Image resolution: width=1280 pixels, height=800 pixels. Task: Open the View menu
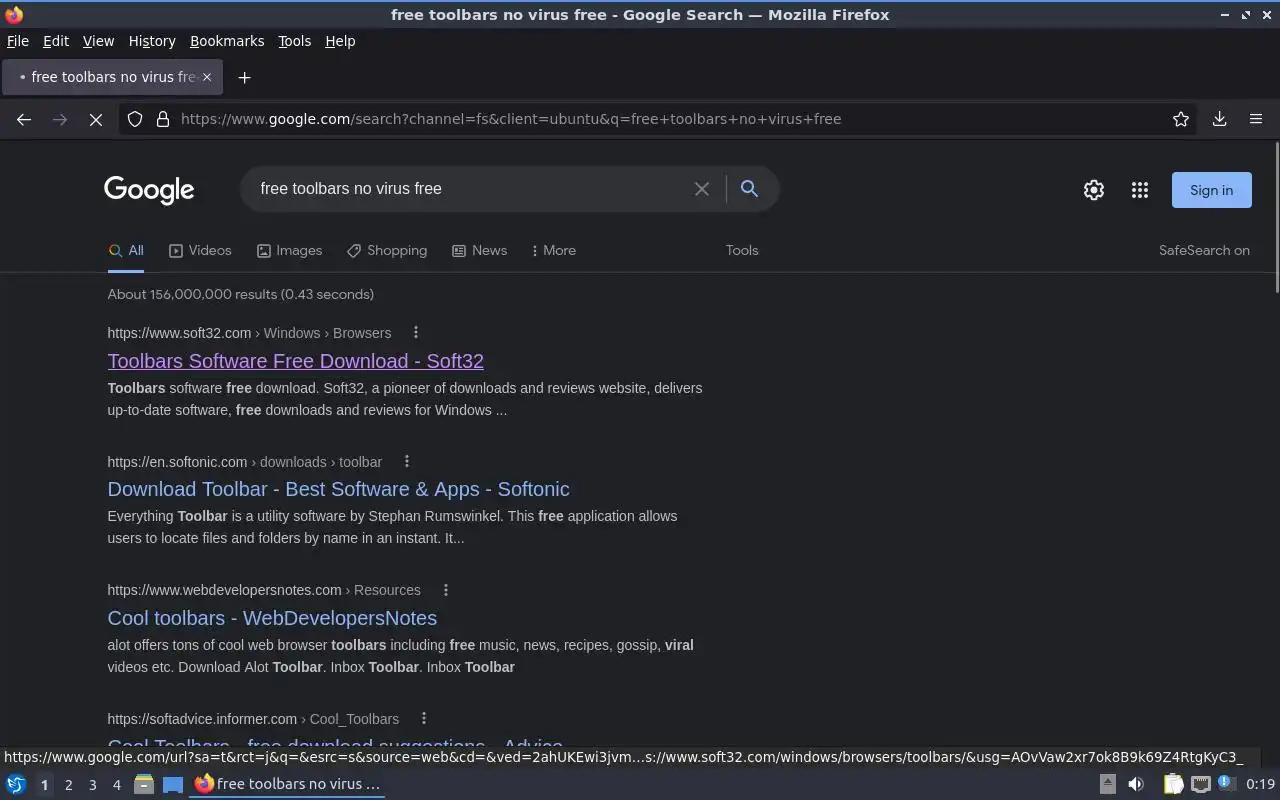(98, 41)
